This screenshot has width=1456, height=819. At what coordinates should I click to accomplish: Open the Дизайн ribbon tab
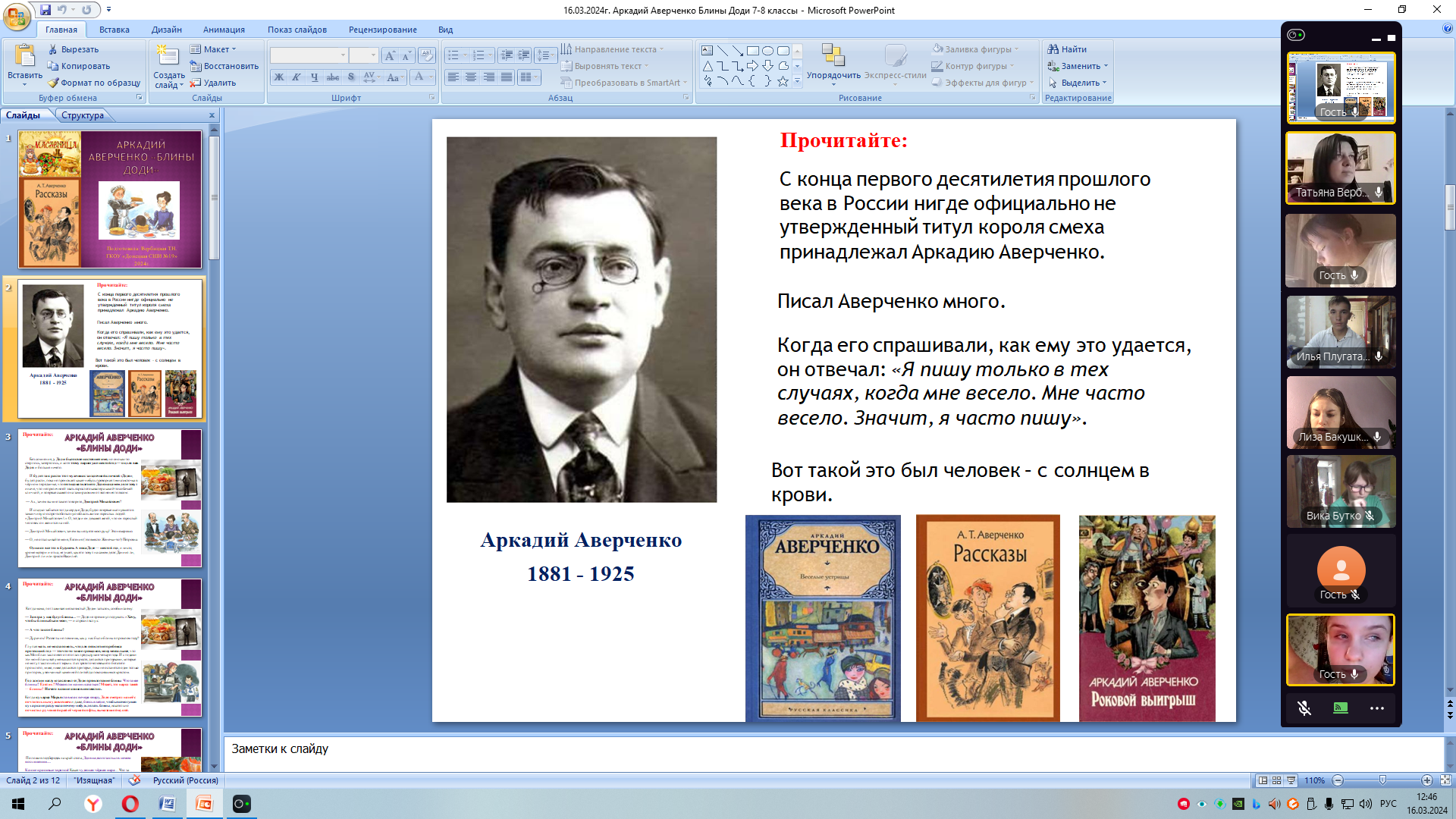166,30
